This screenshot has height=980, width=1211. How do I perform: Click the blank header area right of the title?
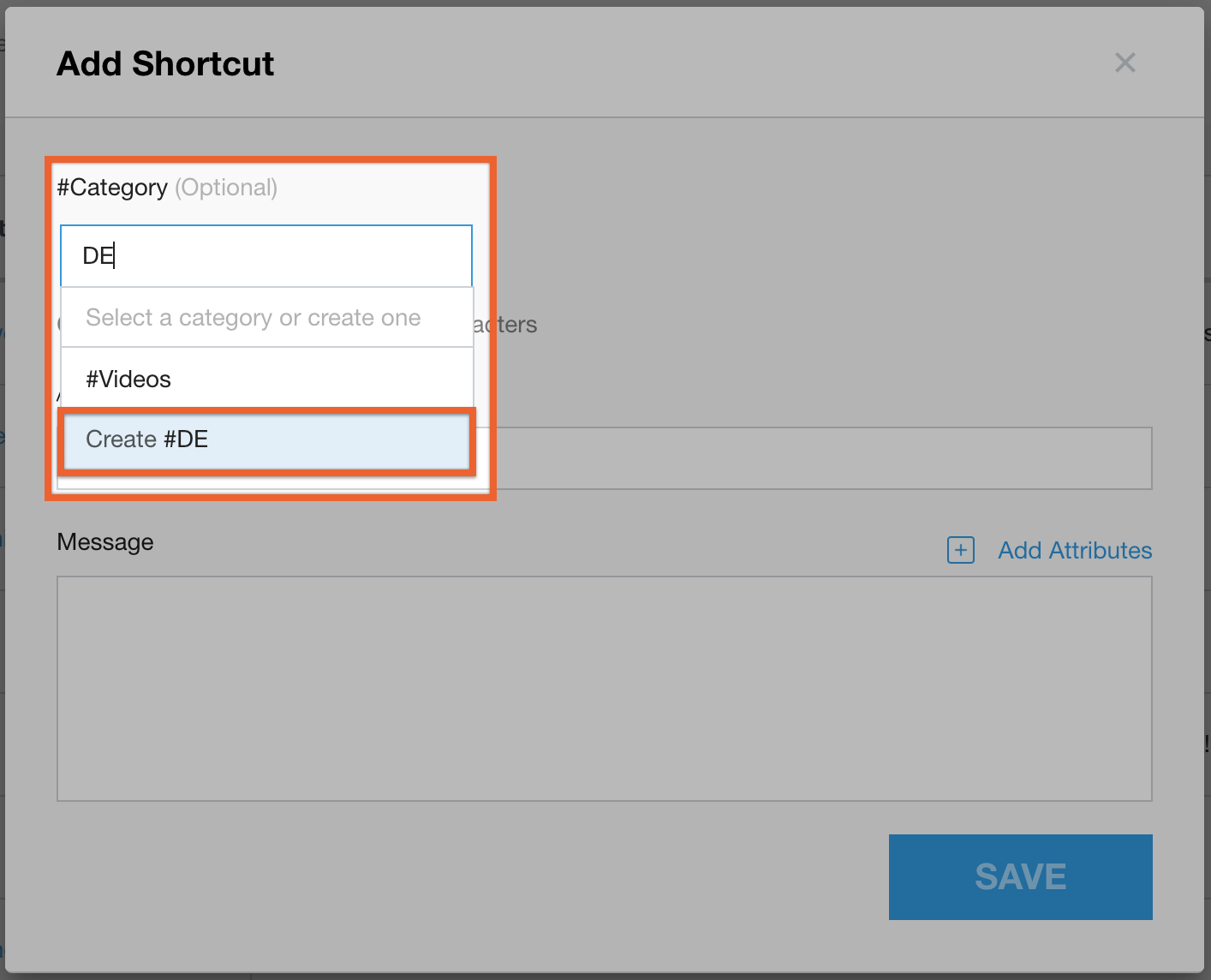[x=685, y=63]
